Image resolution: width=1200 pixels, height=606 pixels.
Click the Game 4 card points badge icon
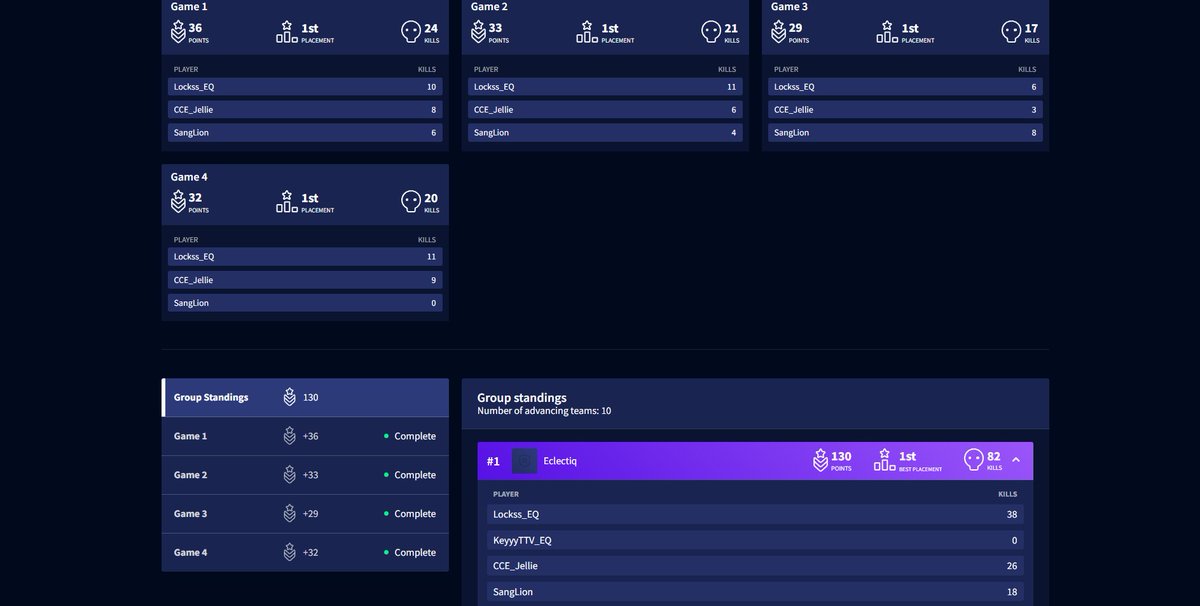pyautogui.click(x=178, y=202)
